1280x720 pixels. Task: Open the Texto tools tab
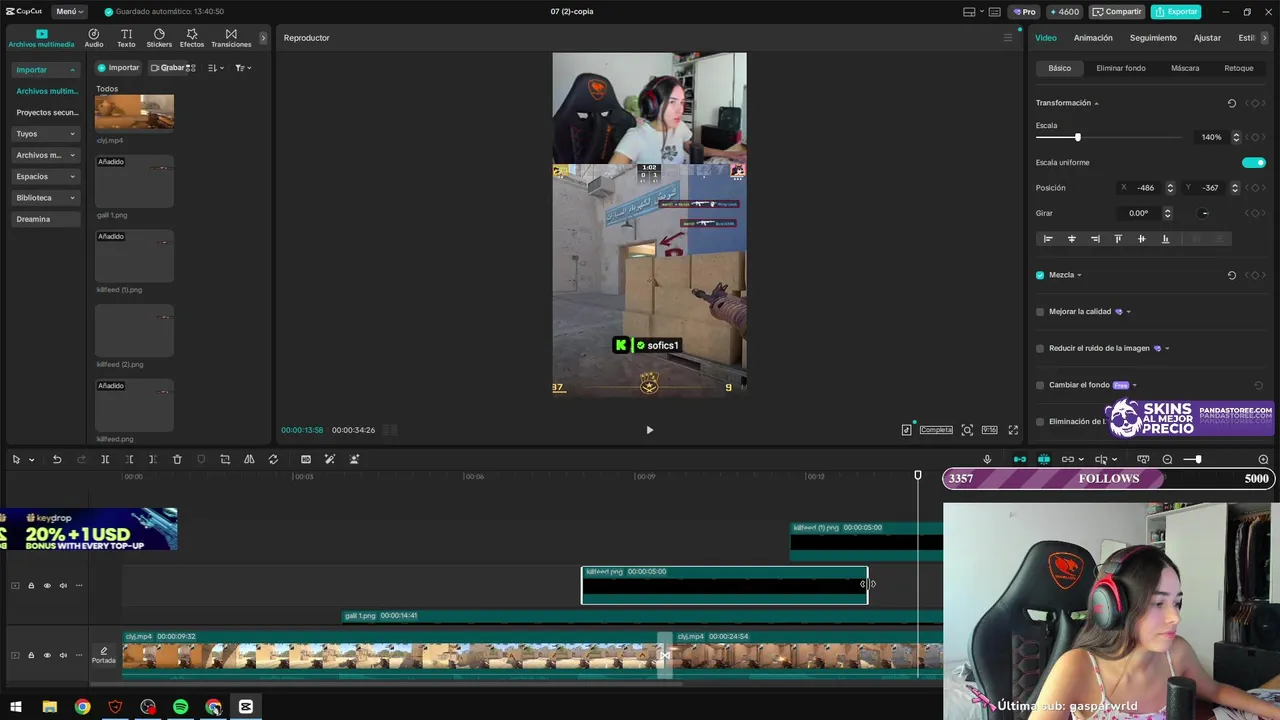tap(126, 38)
